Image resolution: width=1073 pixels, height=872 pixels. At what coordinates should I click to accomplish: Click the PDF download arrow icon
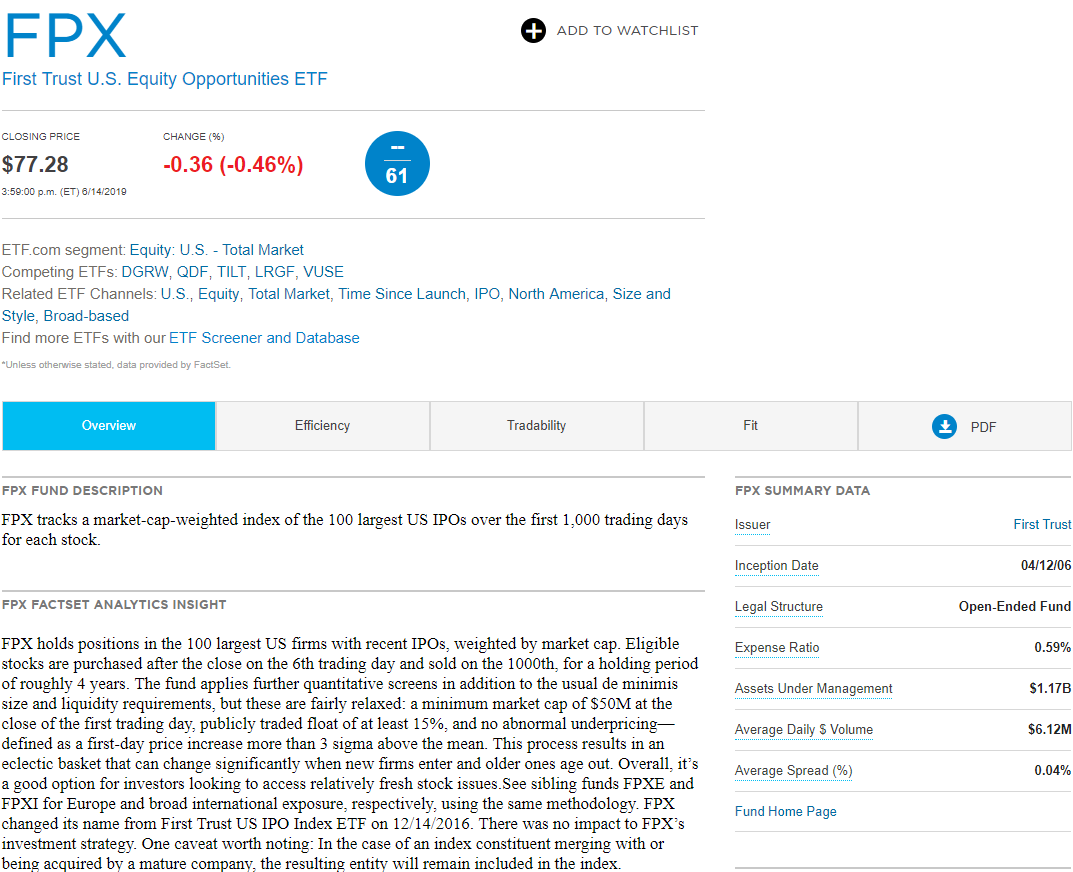pyautogui.click(x=944, y=426)
